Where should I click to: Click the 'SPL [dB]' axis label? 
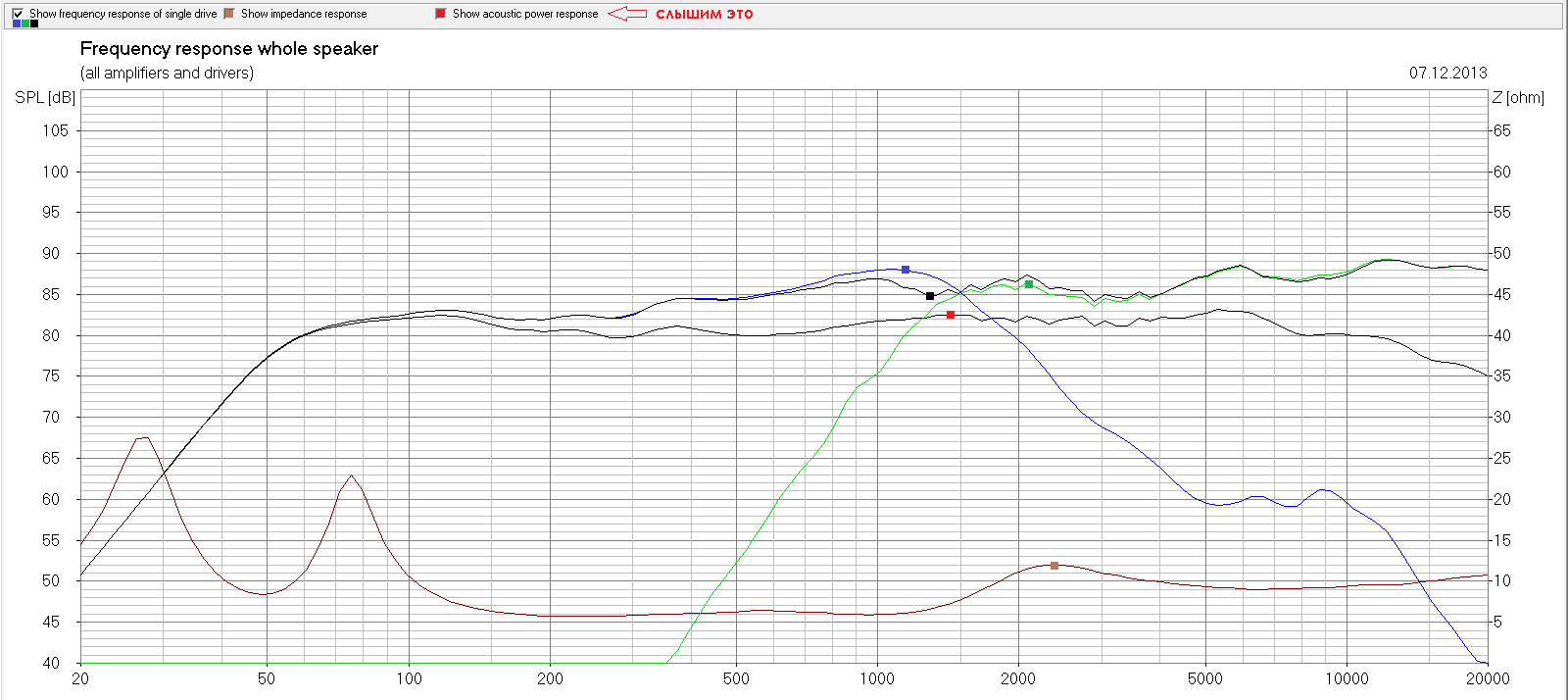pos(45,98)
